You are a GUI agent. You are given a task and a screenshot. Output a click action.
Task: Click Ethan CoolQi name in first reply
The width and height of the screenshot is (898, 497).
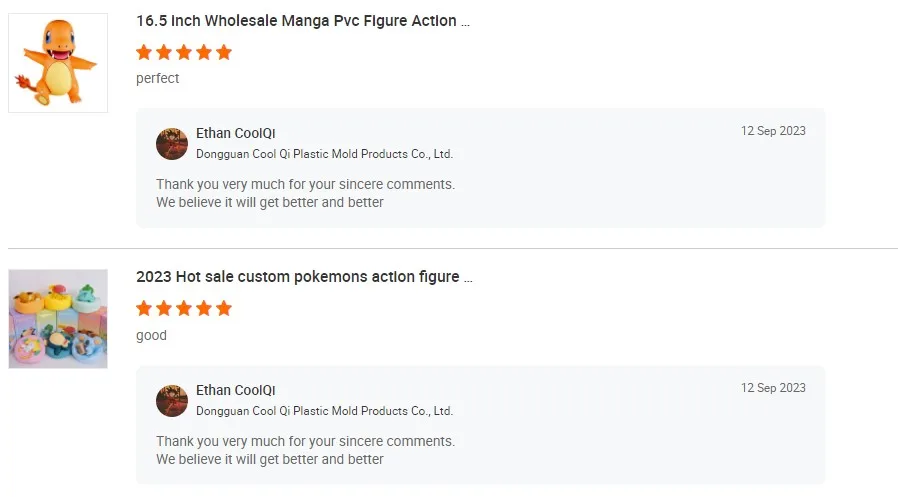[x=236, y=134]
